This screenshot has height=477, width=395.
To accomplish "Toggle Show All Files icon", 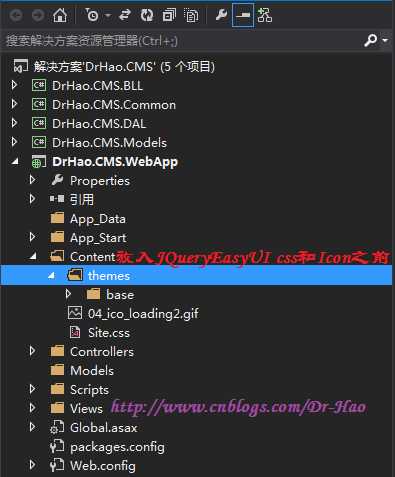I will (191, 15).
